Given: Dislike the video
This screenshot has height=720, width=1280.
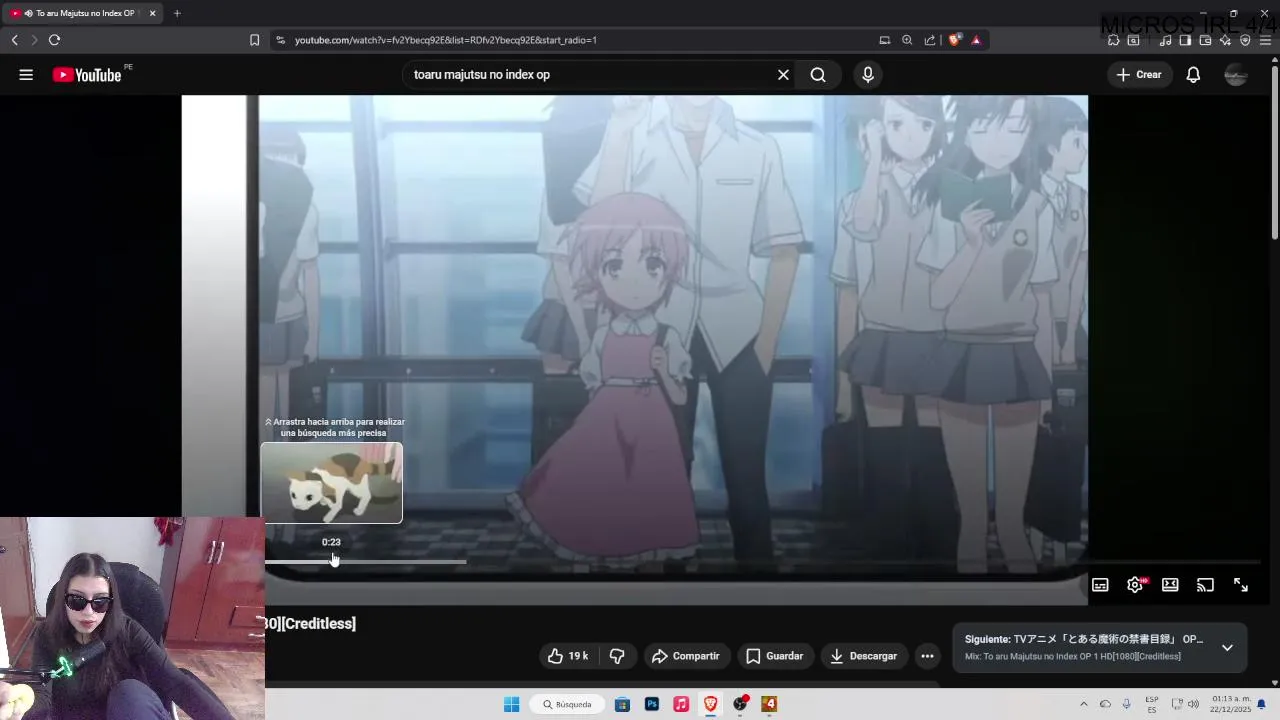Looking at the screenshot, I should pyautogui.click(x=617, y=656).
